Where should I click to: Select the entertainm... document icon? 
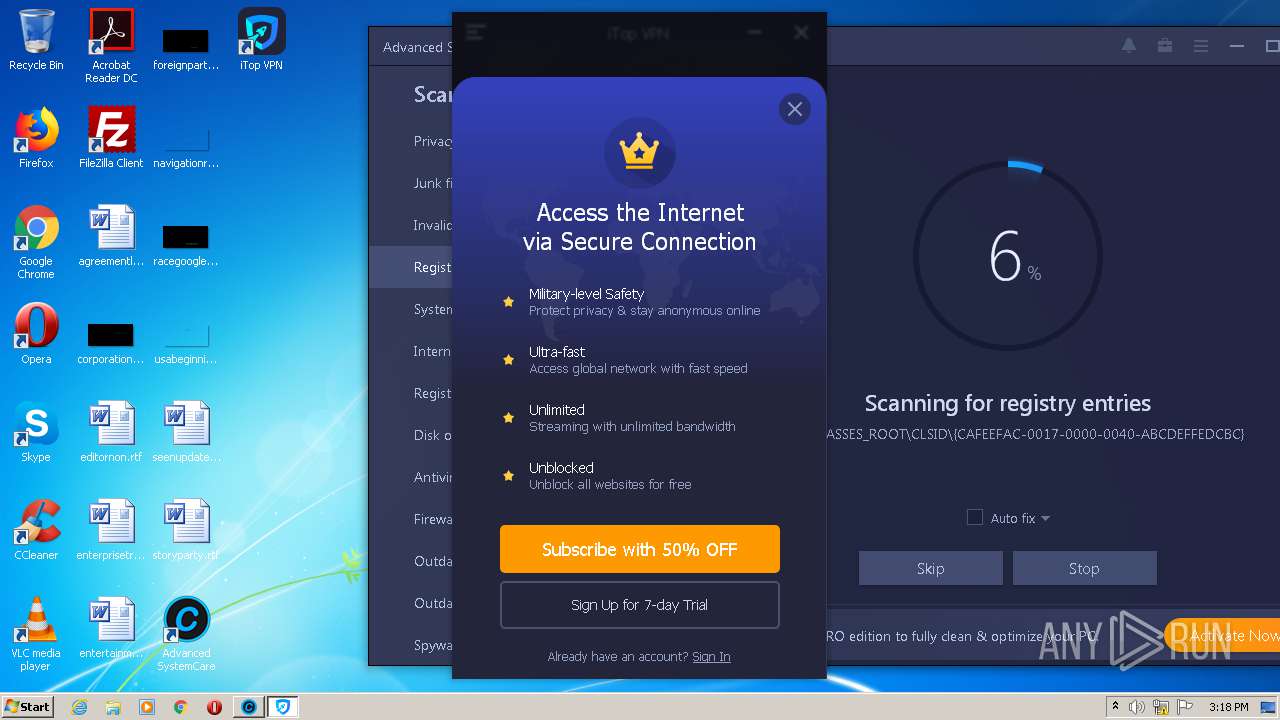pos(111,628)
